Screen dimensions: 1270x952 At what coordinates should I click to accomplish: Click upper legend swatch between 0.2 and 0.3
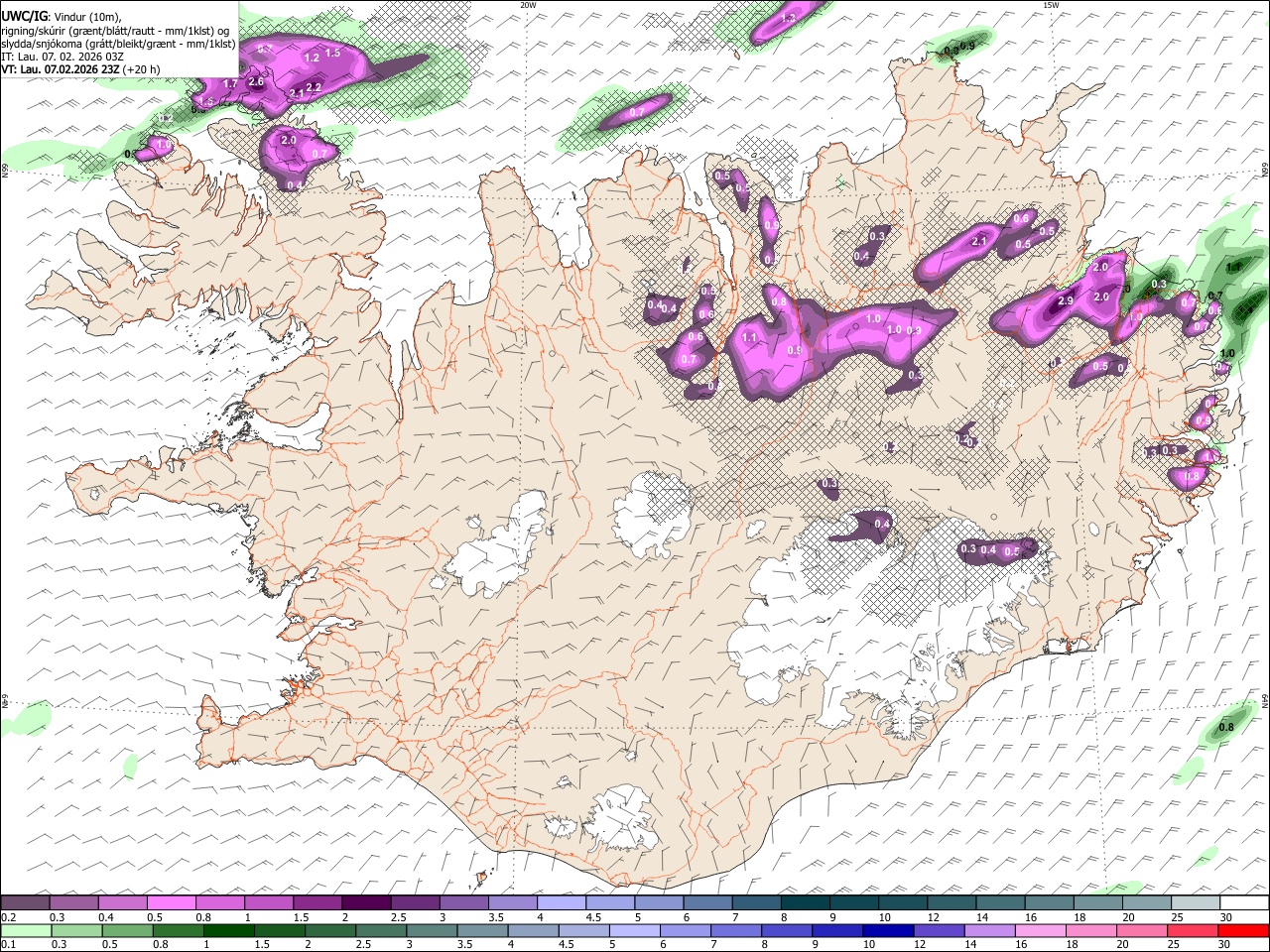[25, 902]
